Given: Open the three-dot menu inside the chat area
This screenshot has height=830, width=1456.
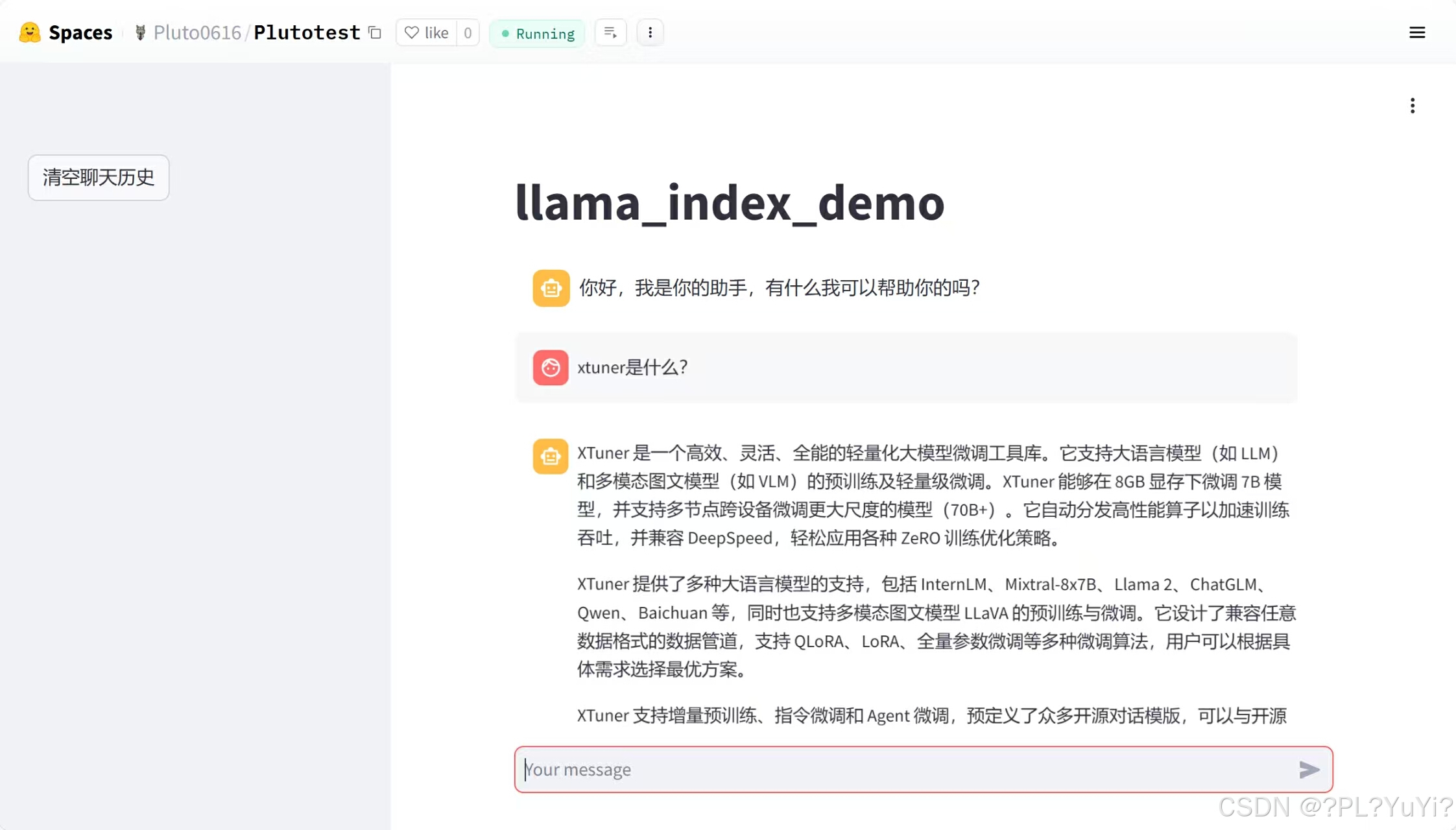Looking at the screenshot, I should pos(1413,105).
